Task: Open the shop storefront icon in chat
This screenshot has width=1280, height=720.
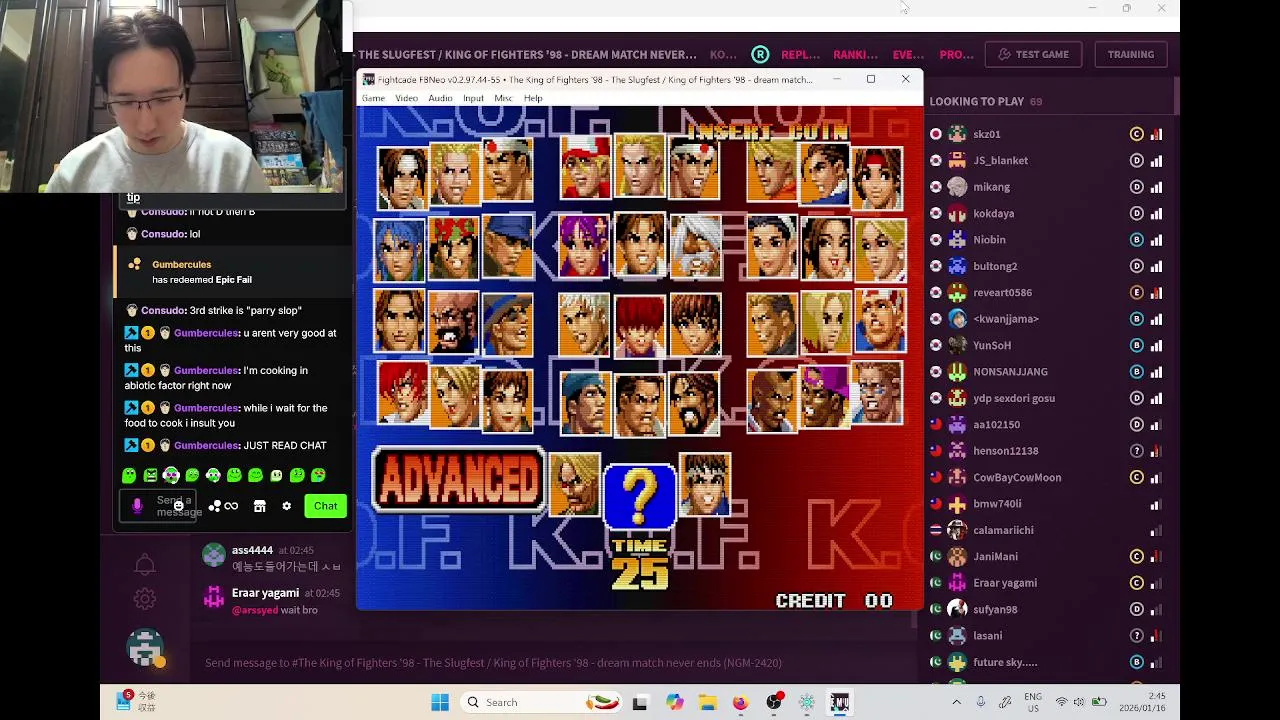Action: (x=259, y=506)
